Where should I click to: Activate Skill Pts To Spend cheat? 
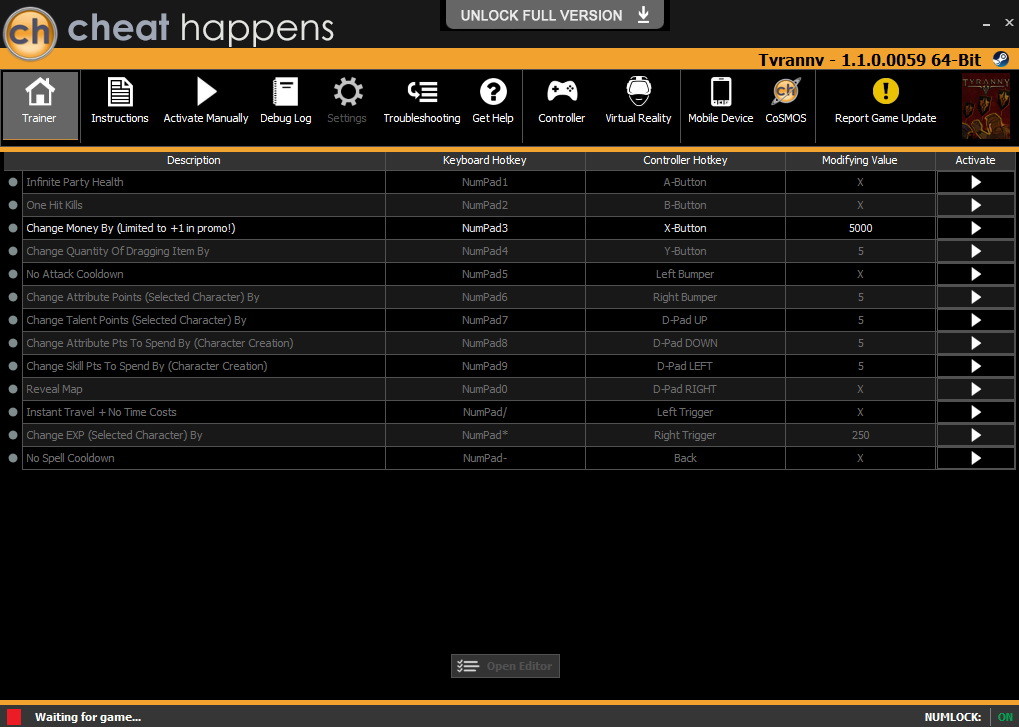click(975, 366)
